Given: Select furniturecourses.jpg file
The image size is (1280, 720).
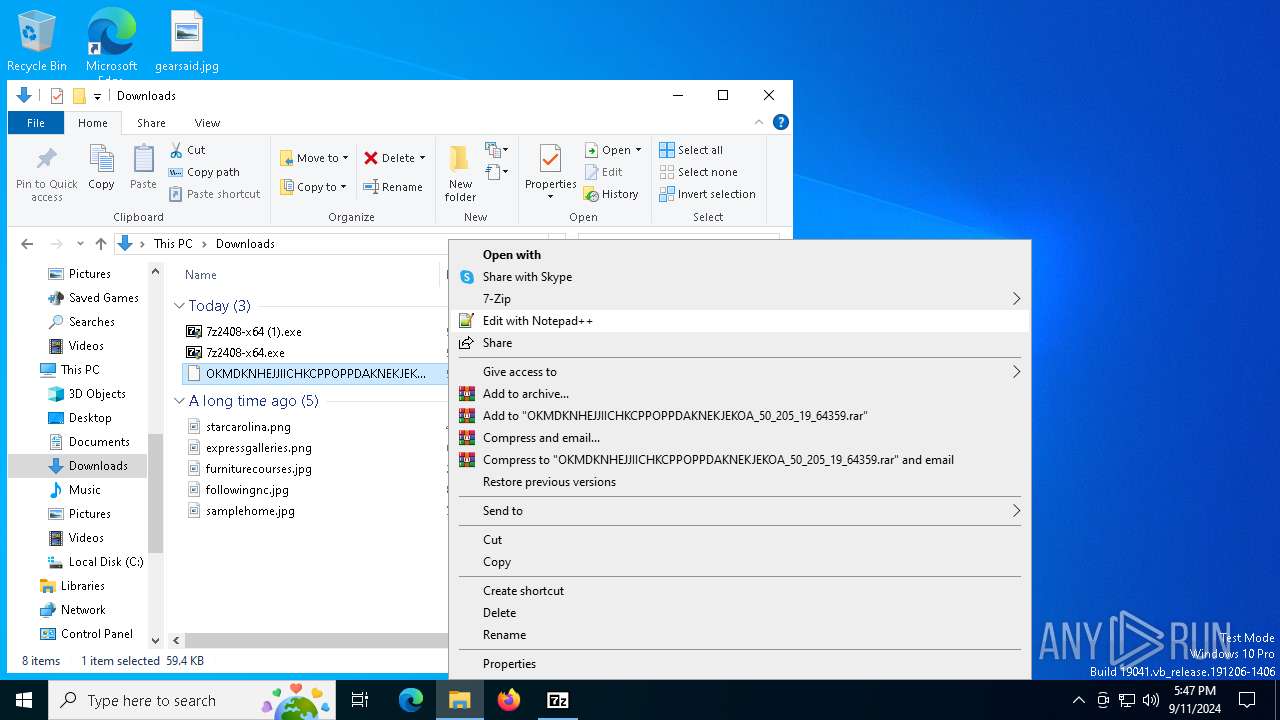Looking at the screenshot, I should click(x=258, y=469).
